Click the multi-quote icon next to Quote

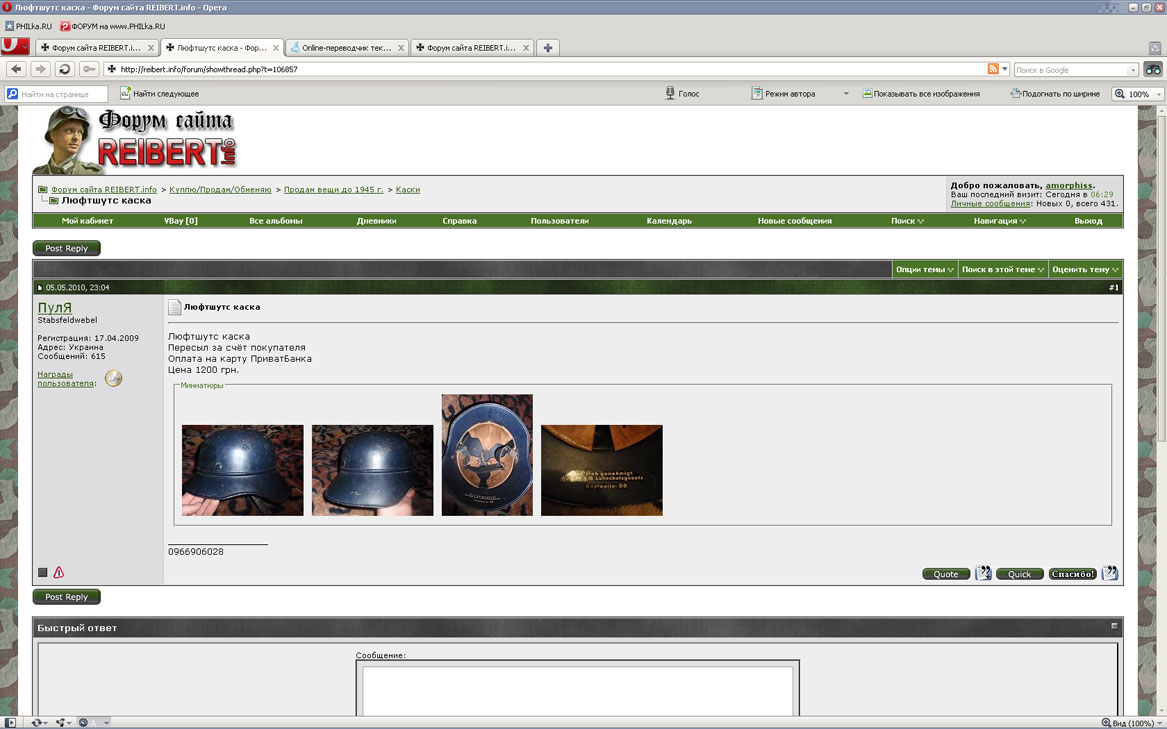[983, 574]
